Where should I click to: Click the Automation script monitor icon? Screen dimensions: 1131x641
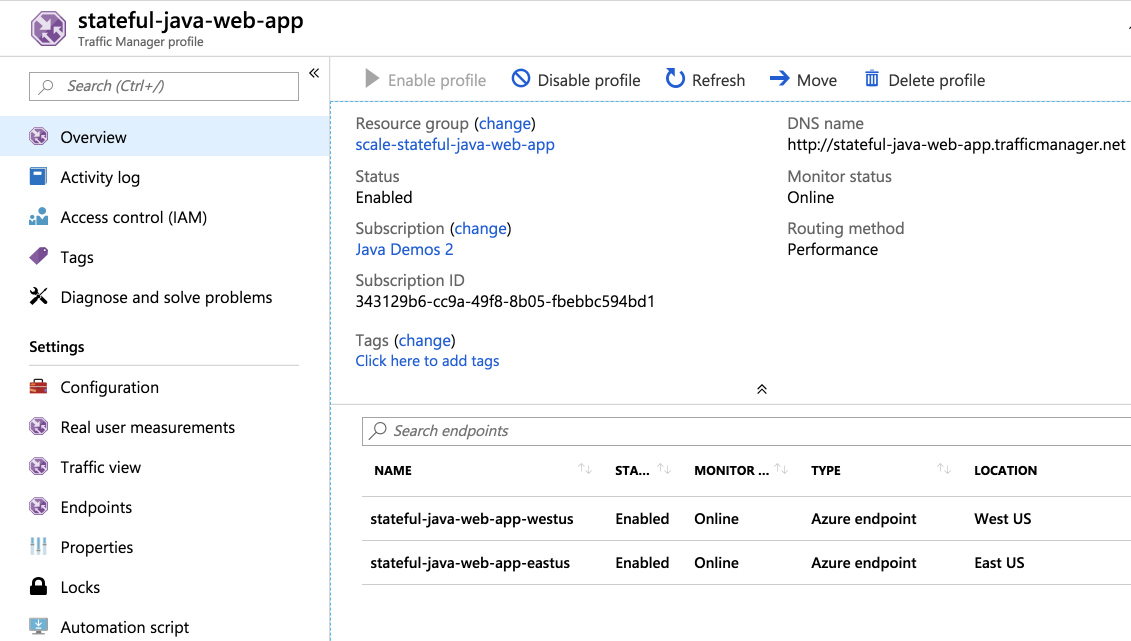pos(38,627)
